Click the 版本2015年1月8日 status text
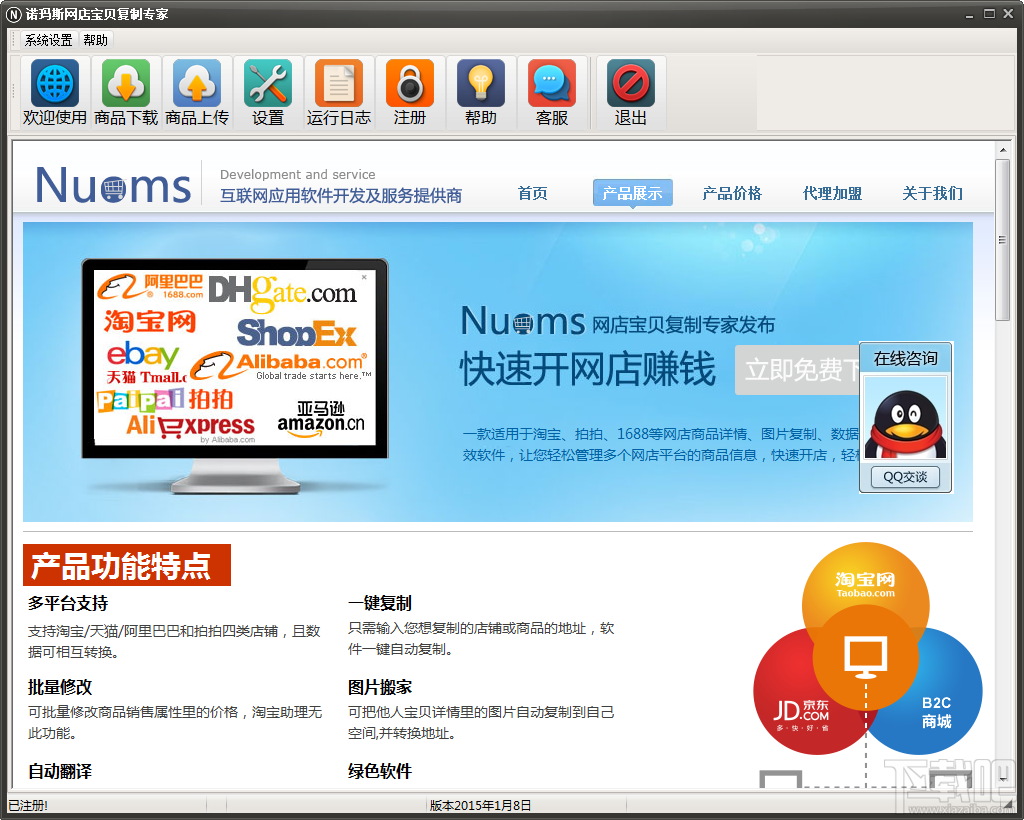Image resolution: width=1024 pixels, height=820 pixels. (x=480, y=805)
